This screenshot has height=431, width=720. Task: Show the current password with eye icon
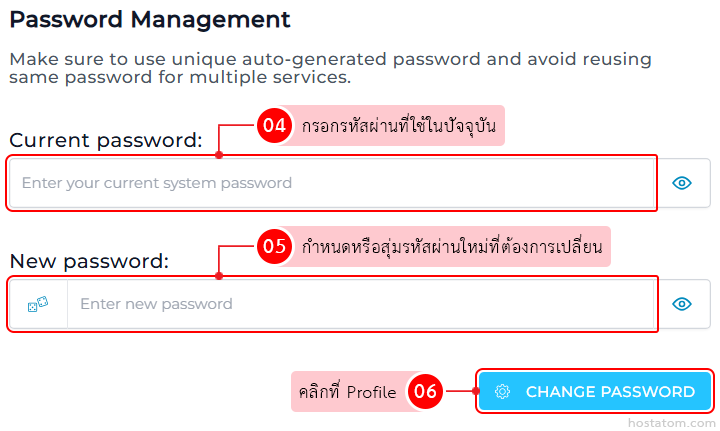point(683,183)
